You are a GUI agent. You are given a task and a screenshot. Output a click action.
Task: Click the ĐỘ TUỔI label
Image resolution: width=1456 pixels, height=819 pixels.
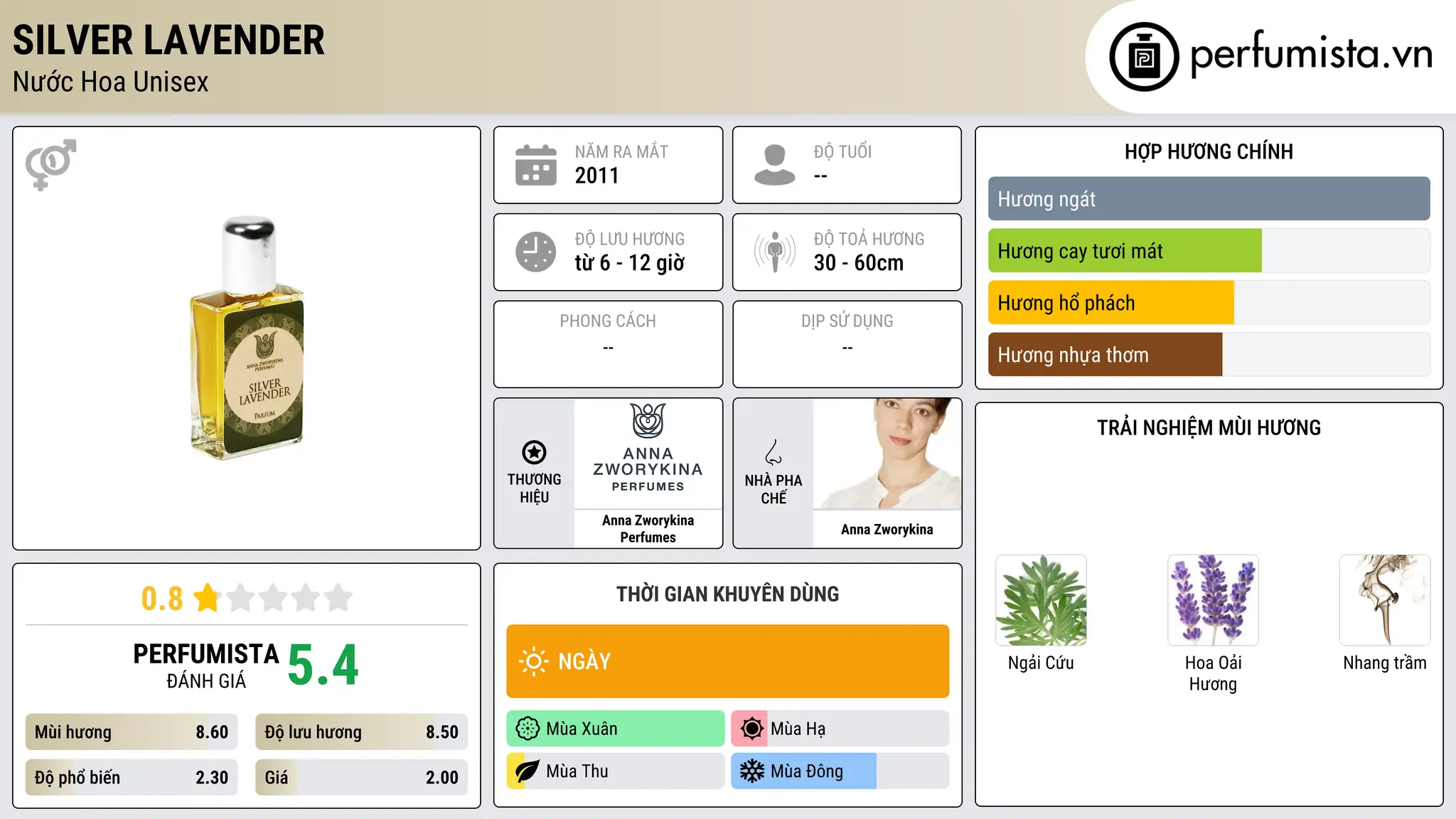point(842,151)
